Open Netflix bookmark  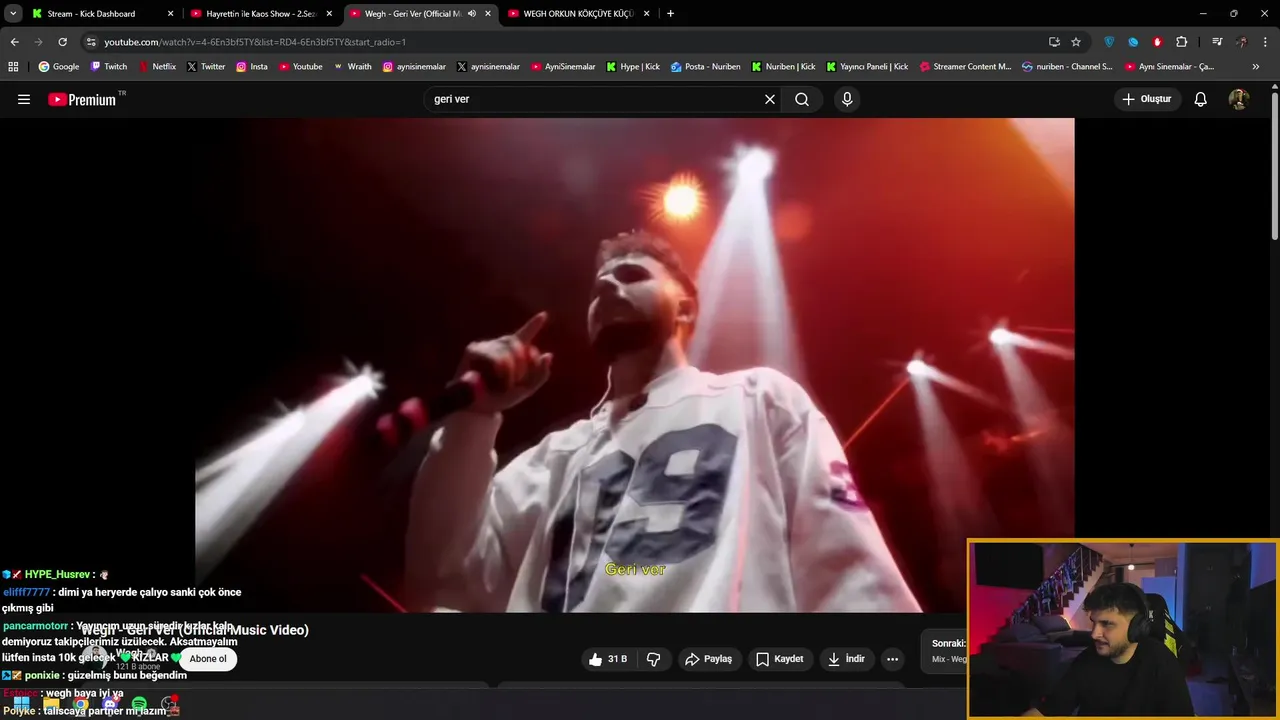157,67
